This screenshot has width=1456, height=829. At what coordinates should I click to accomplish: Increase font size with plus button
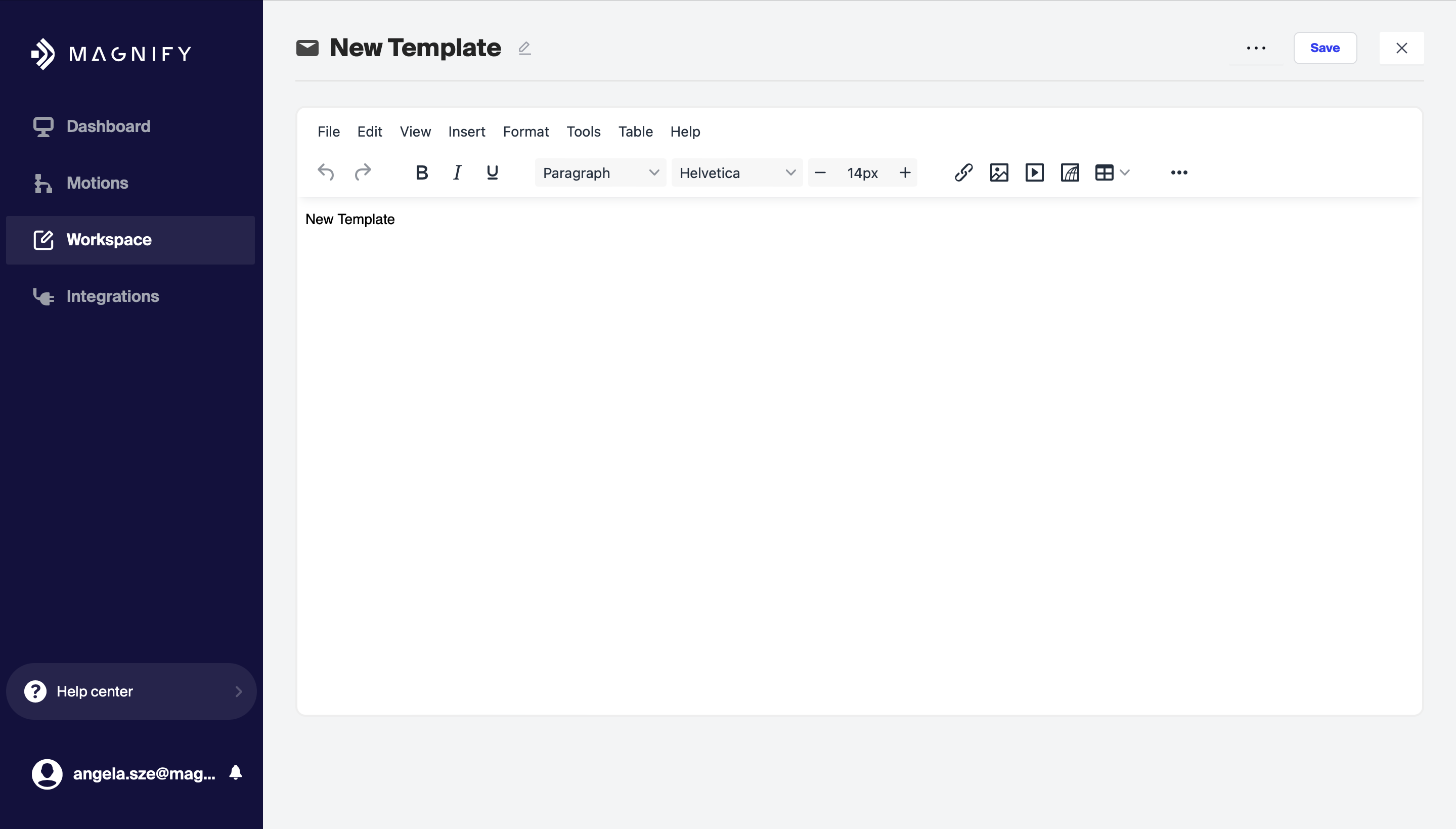pyautogui.click(x=904, y=172)
